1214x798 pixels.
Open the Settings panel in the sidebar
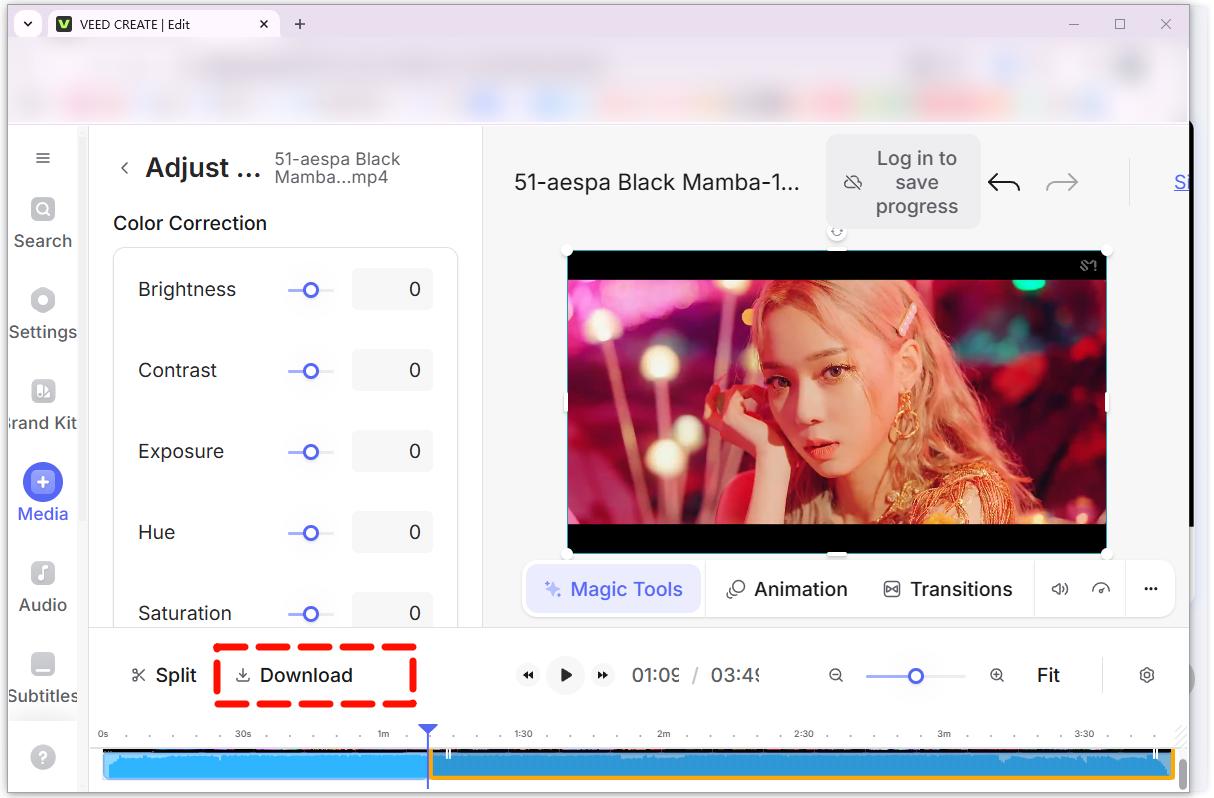click(43, 314)
